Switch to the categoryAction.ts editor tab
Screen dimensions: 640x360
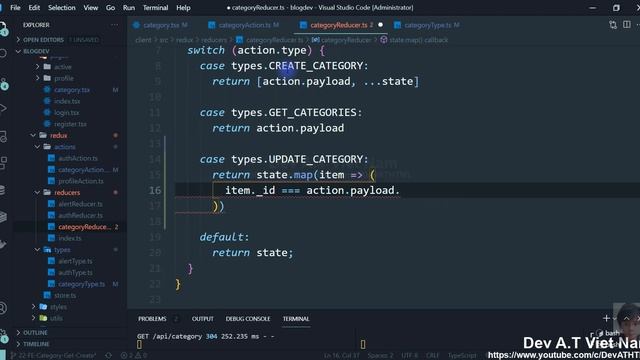[244, 25]
